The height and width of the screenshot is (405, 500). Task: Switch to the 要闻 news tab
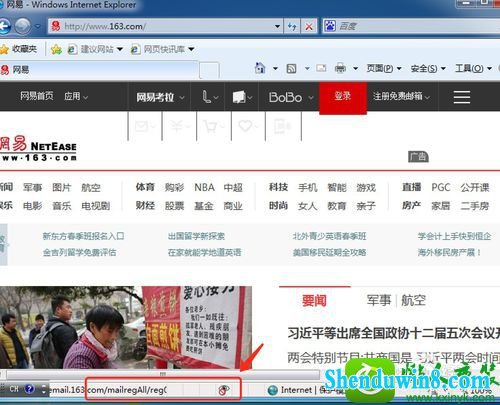[314, 301]
